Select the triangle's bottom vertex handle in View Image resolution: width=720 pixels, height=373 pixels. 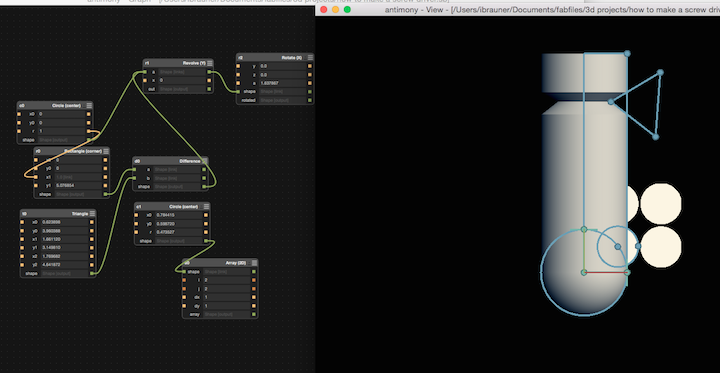pos(655,137)
